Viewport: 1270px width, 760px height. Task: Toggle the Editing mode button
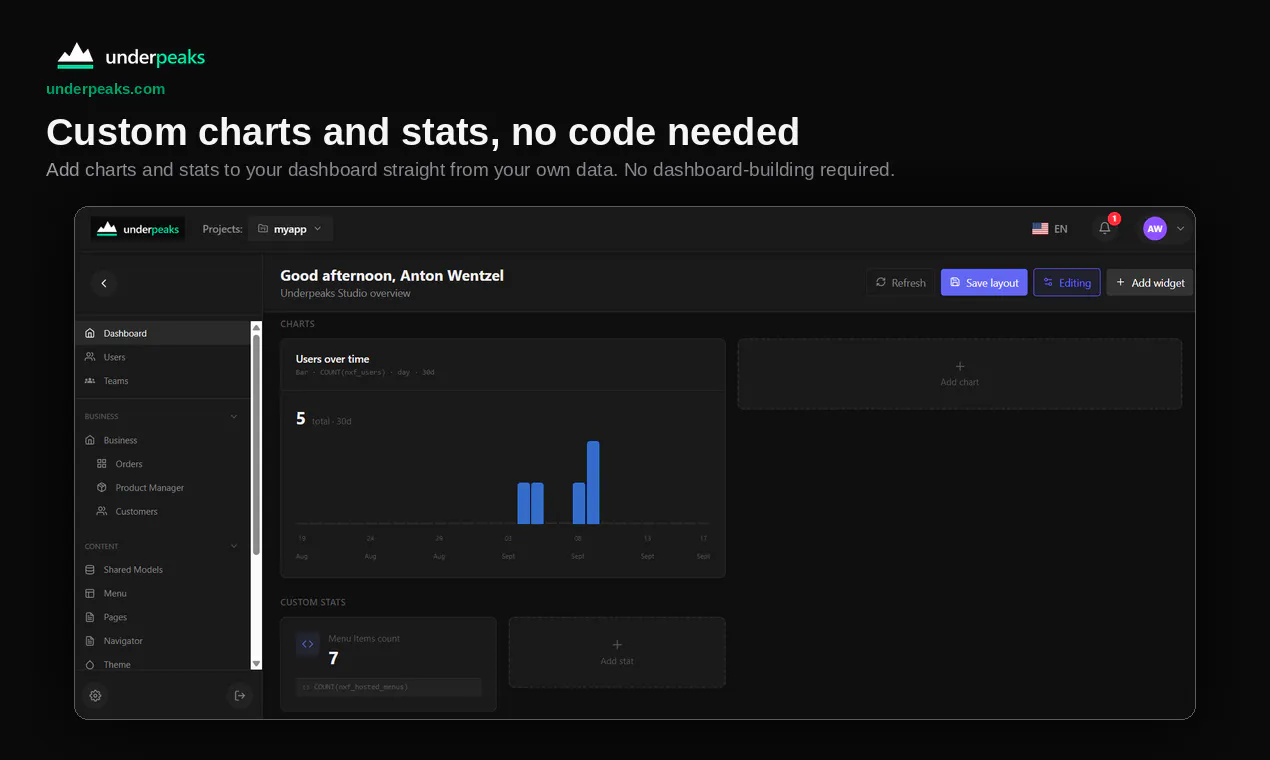pyautogui.click(x=1067, y=283)
